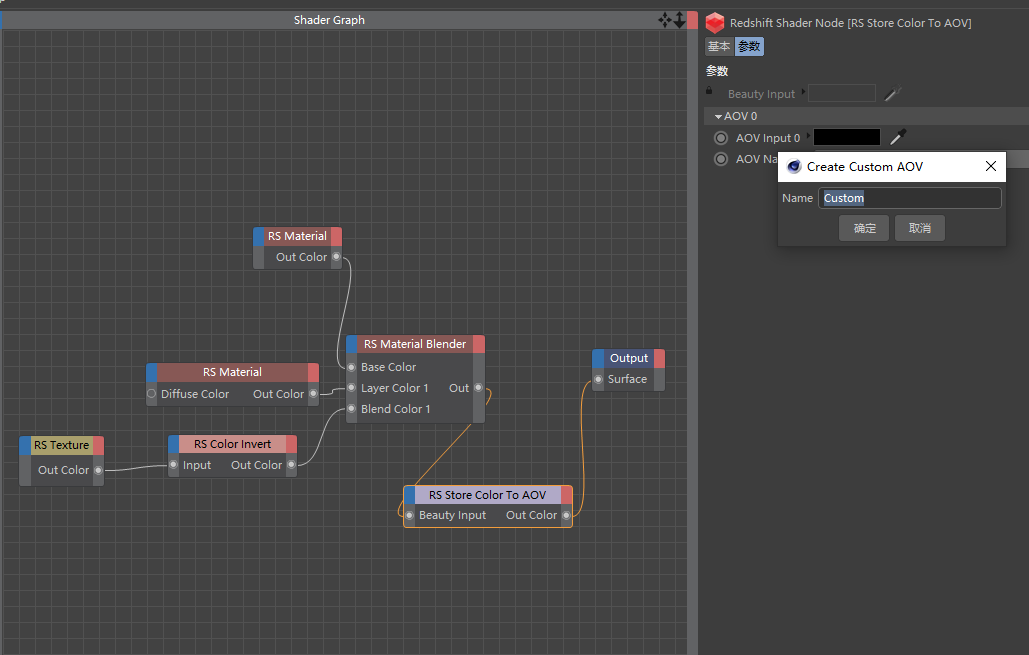Click the Diffuse Color input port
Image resolution: width=1029 pixels, height=655 pixels.
pyautogui.click(x=152, y=394)
